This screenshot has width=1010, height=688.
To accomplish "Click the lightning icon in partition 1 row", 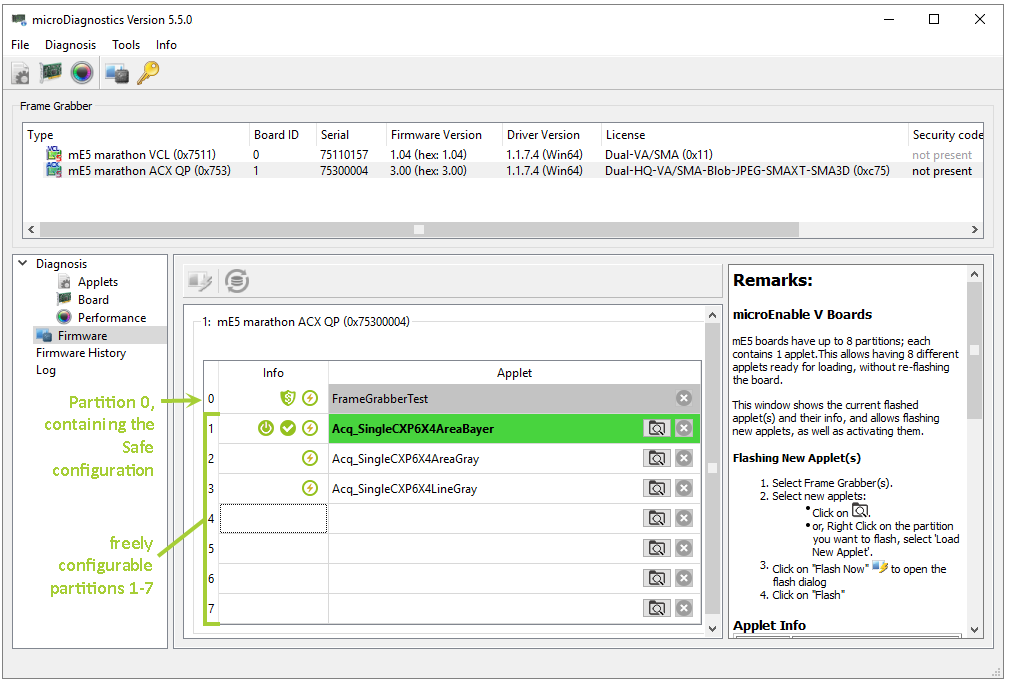I will click(x=310, y=428).
